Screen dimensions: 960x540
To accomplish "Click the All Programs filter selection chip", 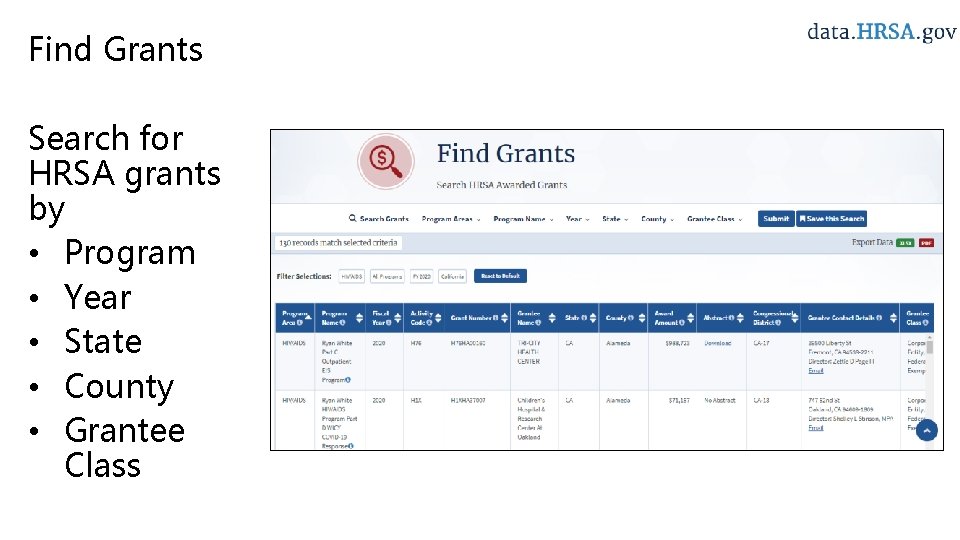I will click(x=388, y=277).
